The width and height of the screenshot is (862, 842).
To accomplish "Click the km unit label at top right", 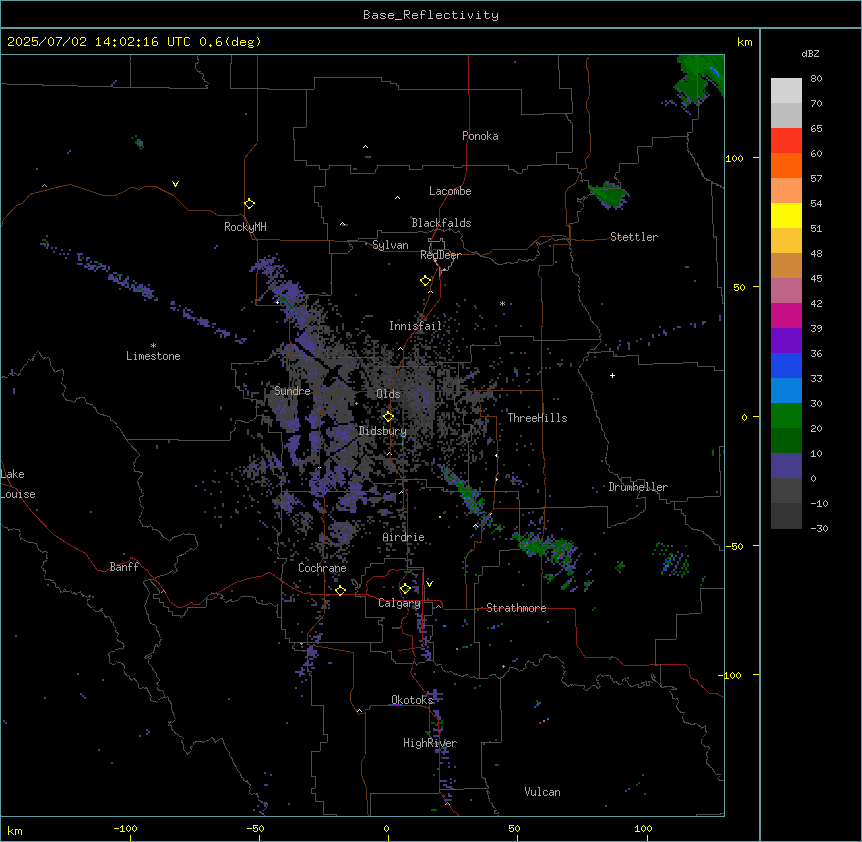I will click(x=744, y=42).
